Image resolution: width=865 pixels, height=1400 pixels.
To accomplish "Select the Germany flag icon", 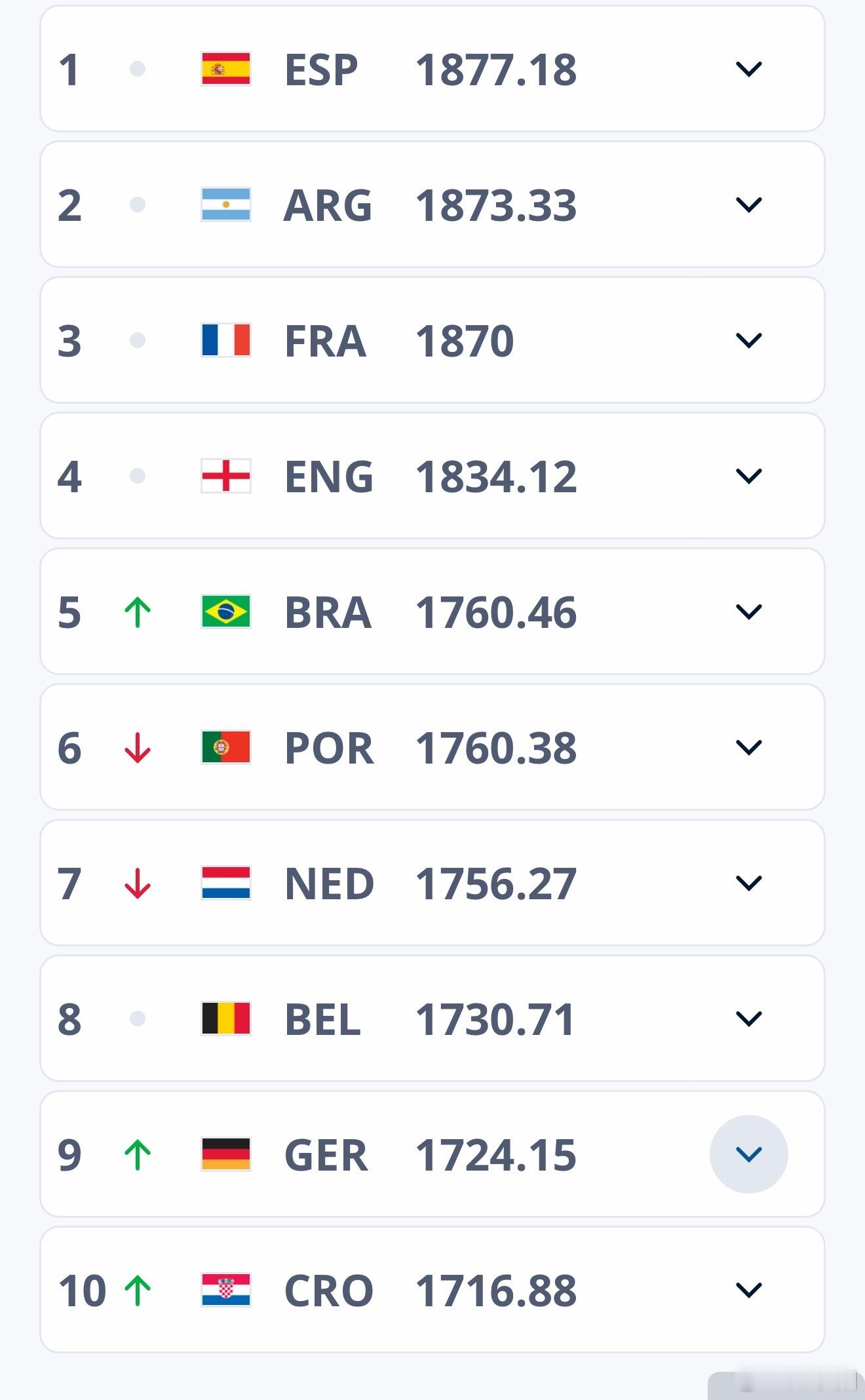I will (x=226, y=1154).
